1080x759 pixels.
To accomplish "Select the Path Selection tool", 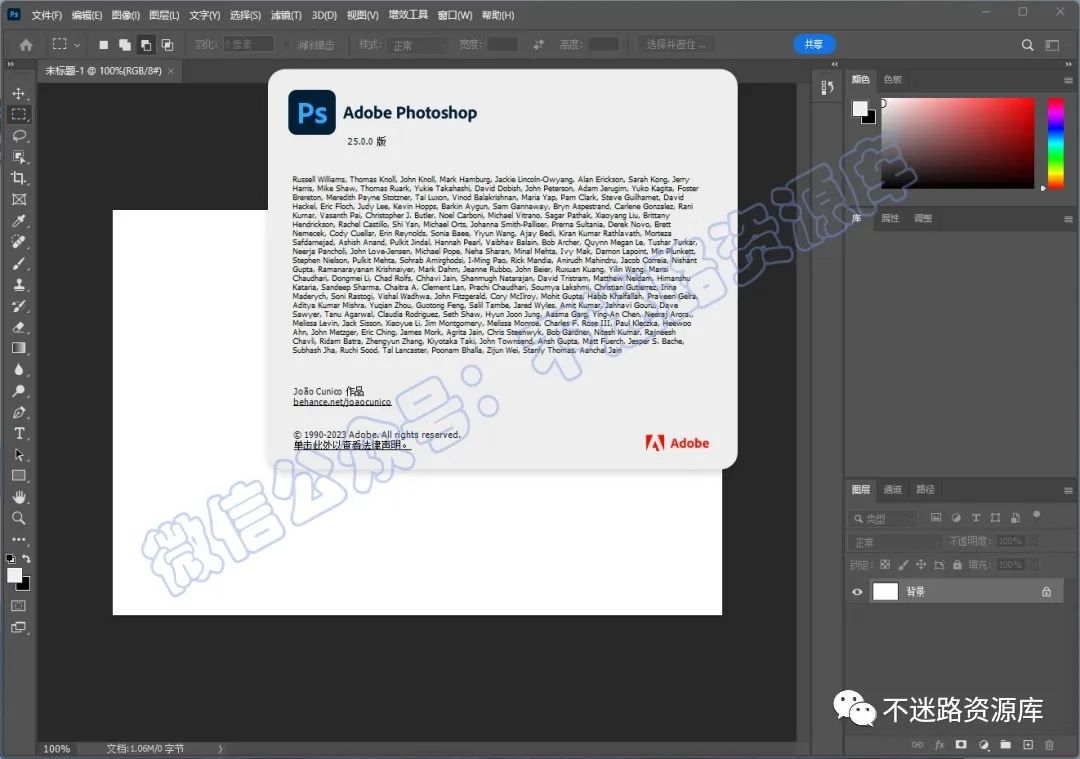I will click(19, 455).
